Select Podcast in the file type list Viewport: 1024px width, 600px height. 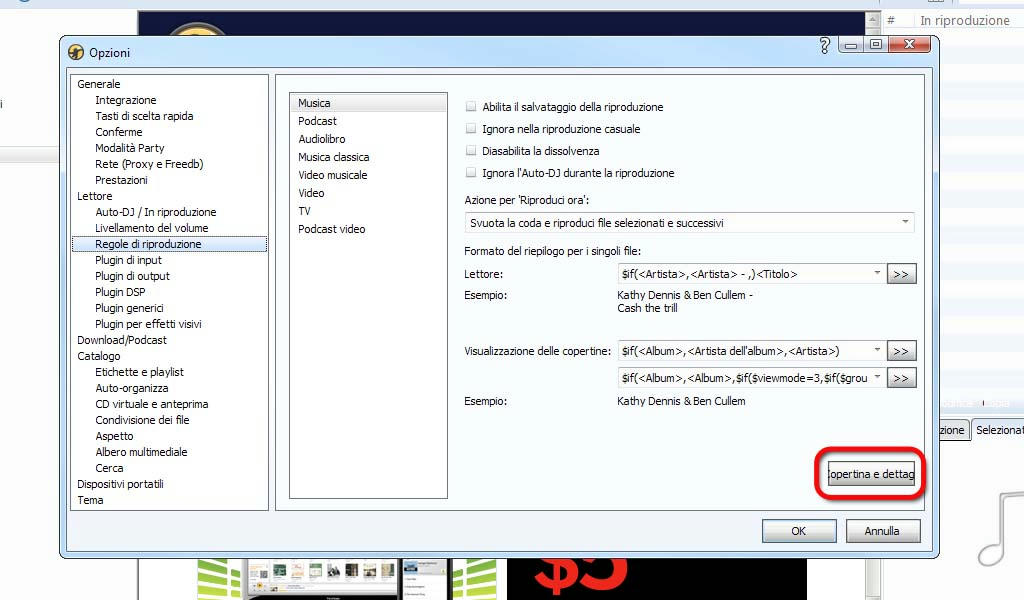point(317,121)
